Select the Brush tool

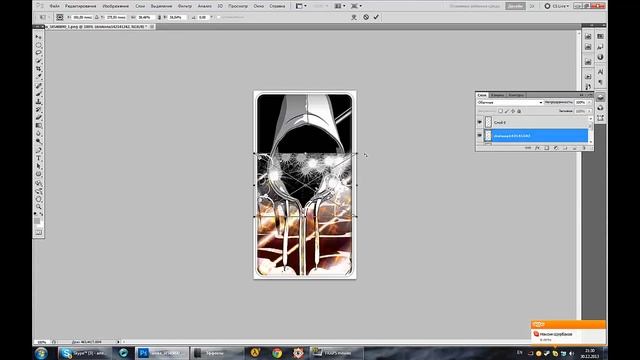[38, 94]
